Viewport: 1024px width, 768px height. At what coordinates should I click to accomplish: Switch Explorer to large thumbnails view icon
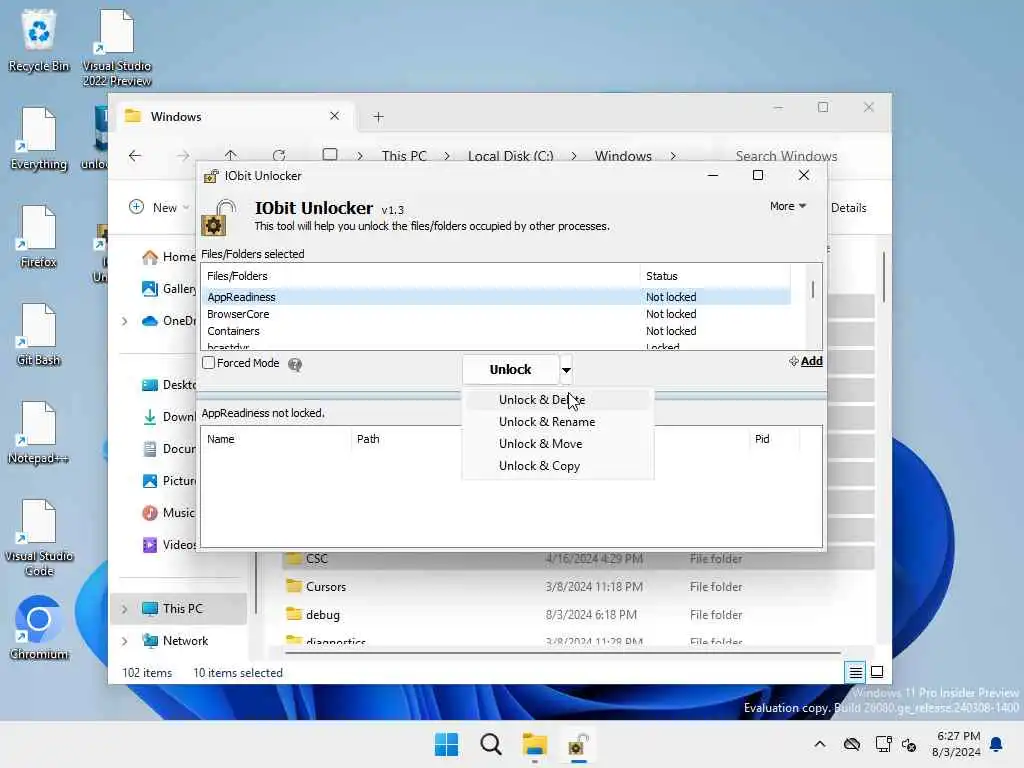877,671
